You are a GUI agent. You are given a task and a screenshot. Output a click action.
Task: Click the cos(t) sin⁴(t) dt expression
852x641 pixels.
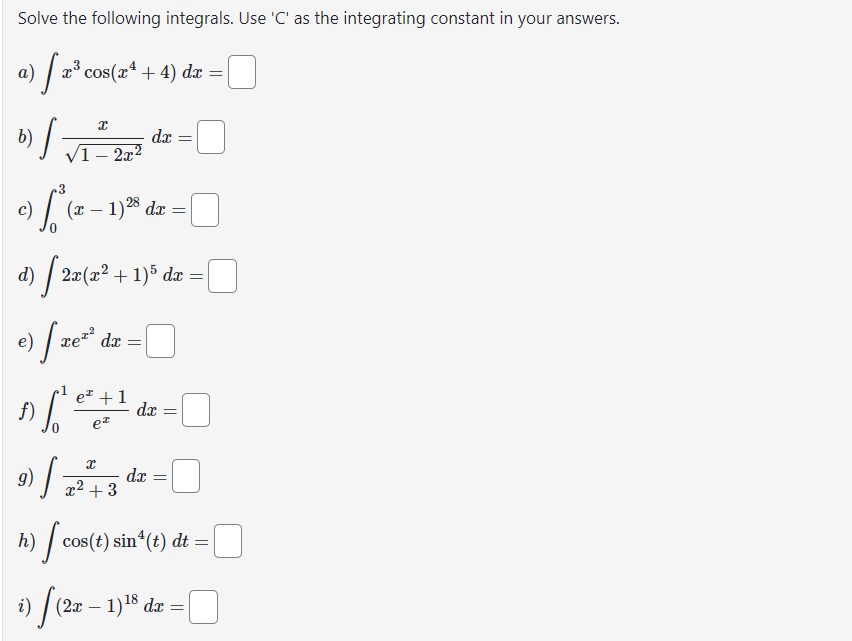(x=126, y=541)
